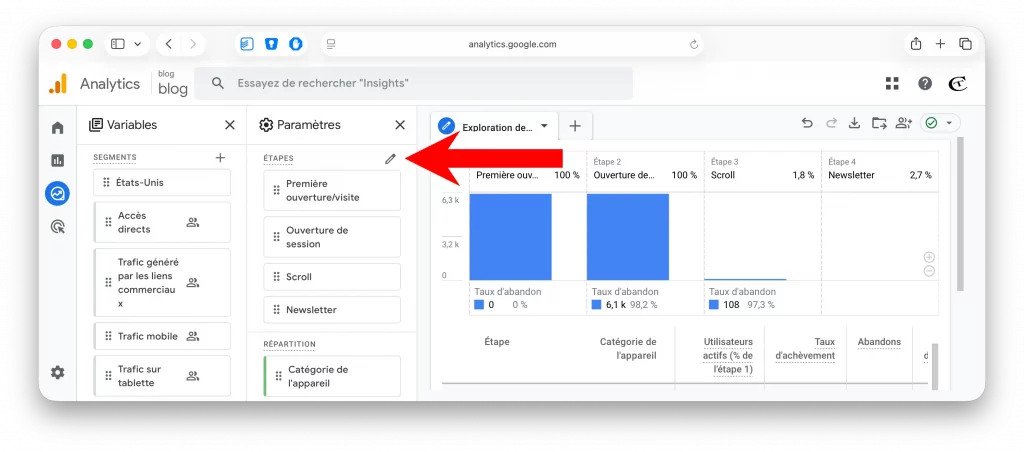This screenshot has width=1024, height=452.
Task: Zoom out the funnel chart
Action: pos(929,271)
